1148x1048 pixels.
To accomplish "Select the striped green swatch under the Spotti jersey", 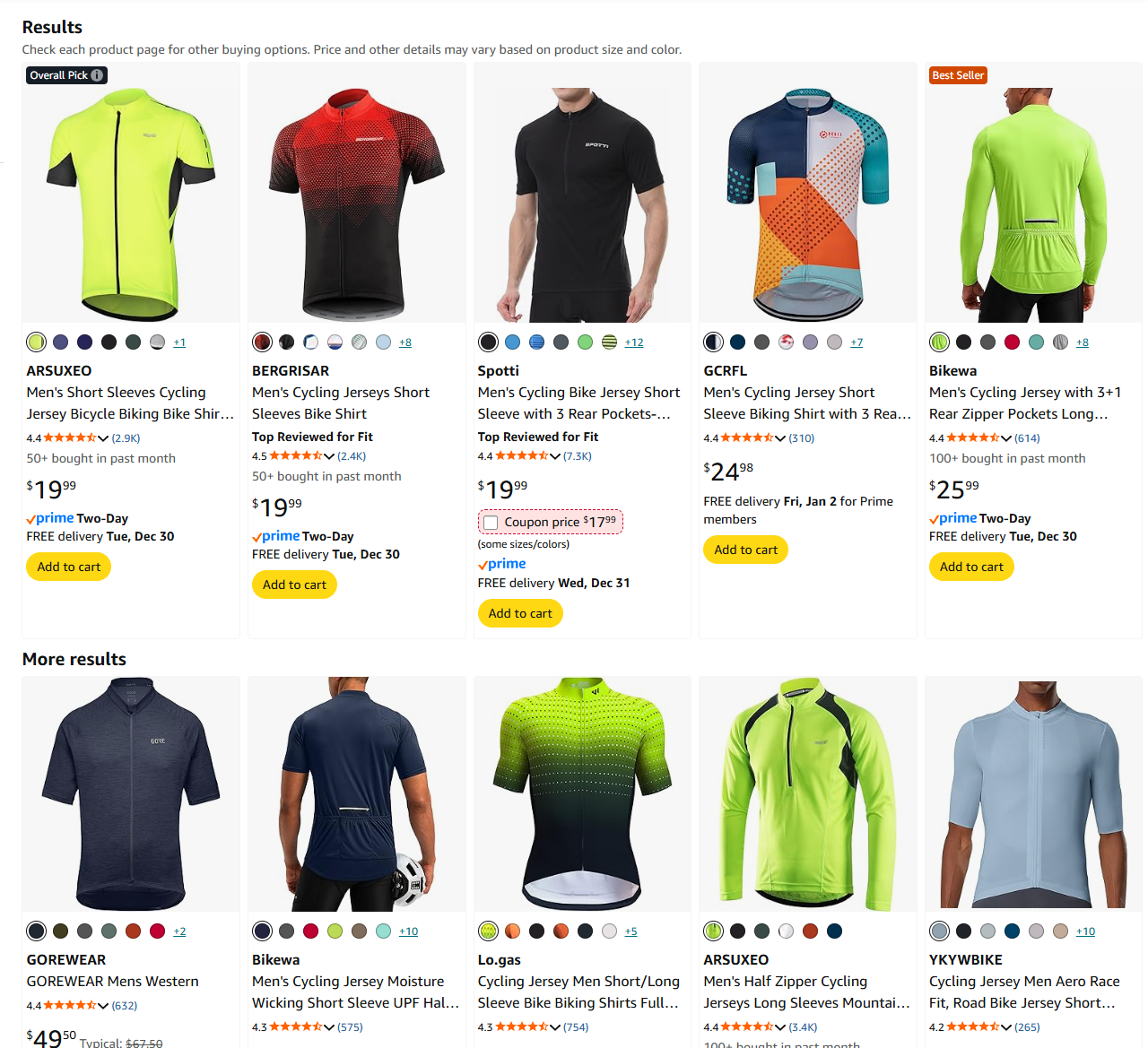I will point(609,342).
